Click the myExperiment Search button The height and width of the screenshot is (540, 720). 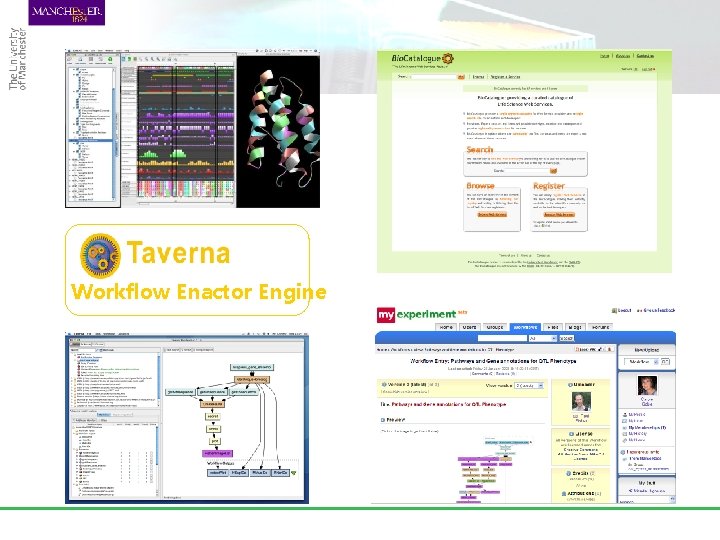point(566,338)
